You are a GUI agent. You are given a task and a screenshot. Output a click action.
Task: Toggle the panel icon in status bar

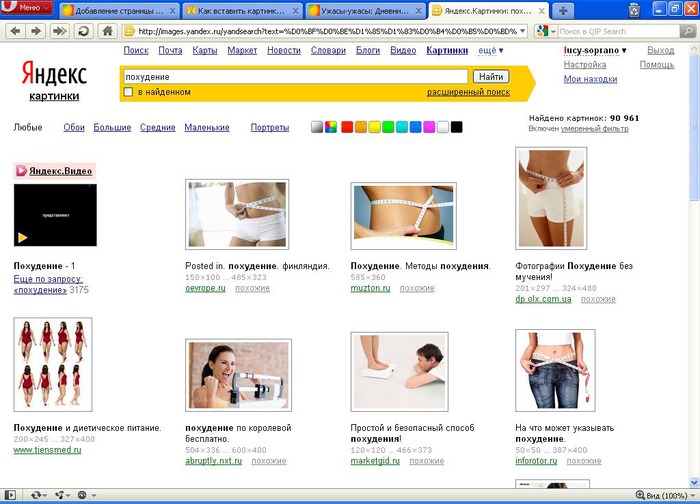(12, 495)
